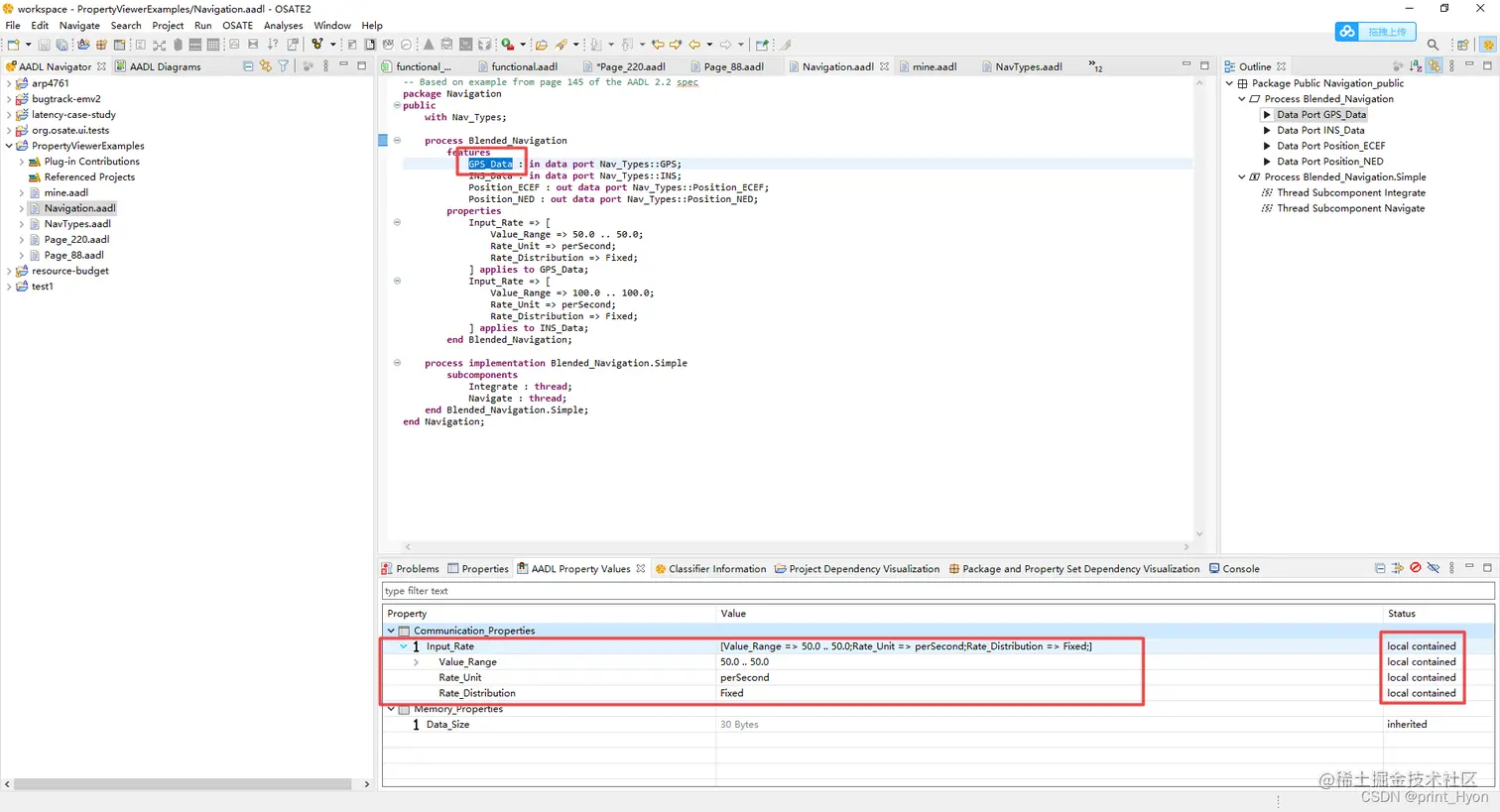Click the Save All toolbar icon
Image resolution: width=1500 pixels, height=812 pixels.
(62, 45)
